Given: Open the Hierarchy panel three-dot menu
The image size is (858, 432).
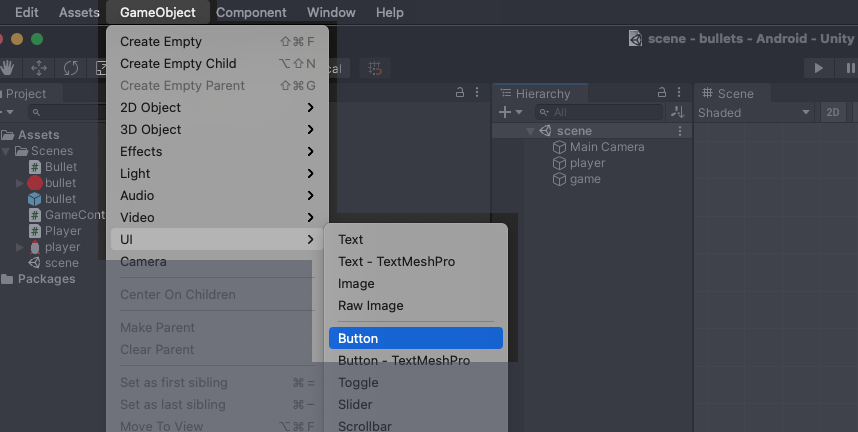Looking at the screenshot, I should pos(679,92).
